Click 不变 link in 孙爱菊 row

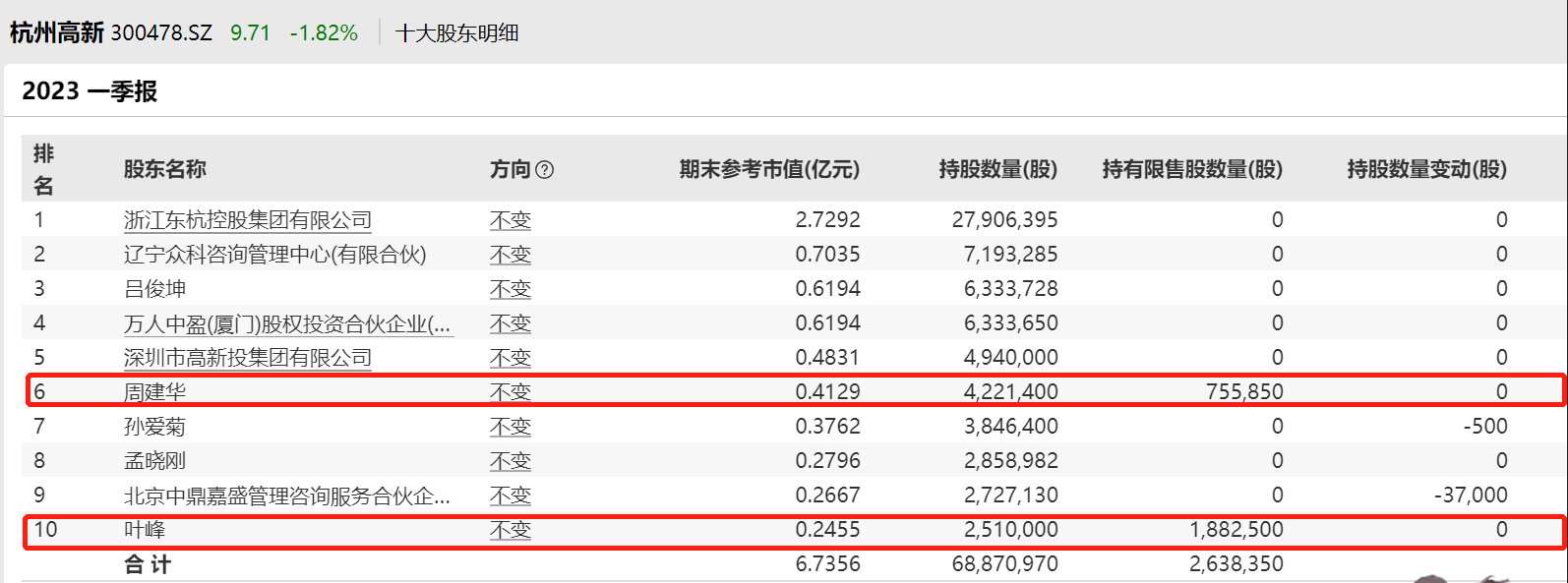tap(510, 427)
